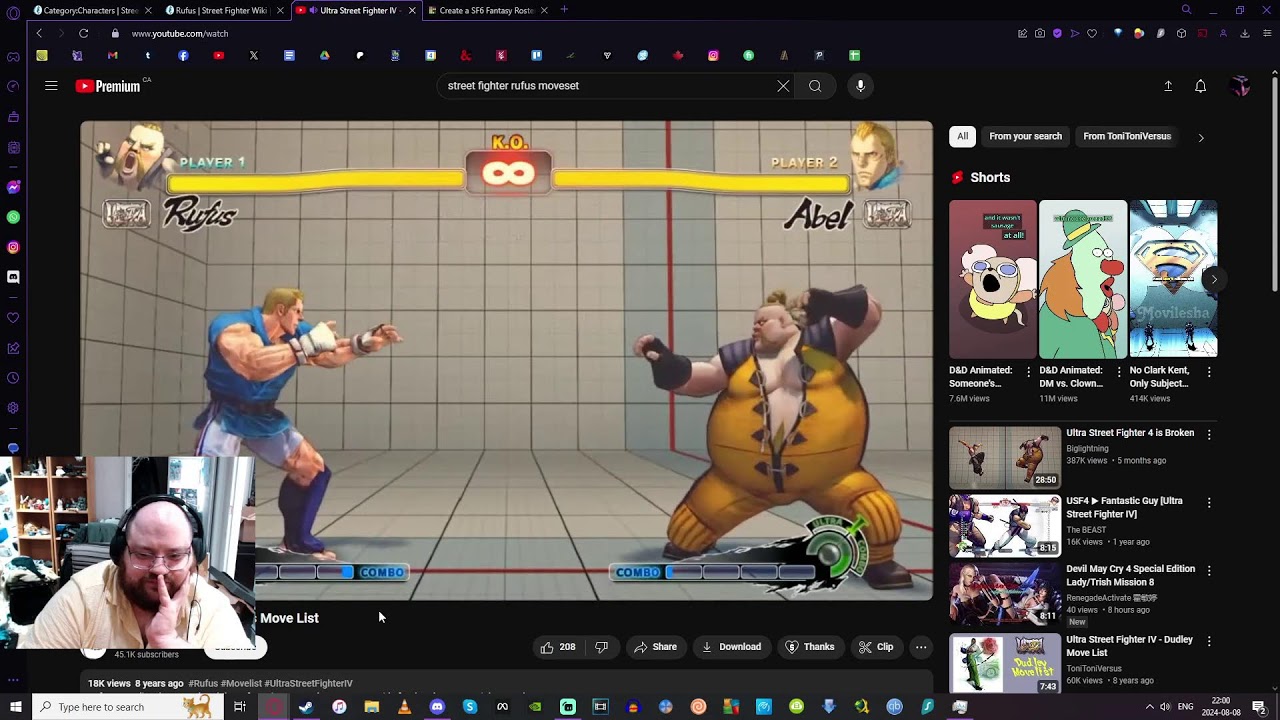Image resolution: width=1280 pixels, height=720 pixels.
Task: Open YouTube notifications bell
Action: point(1201,86)
